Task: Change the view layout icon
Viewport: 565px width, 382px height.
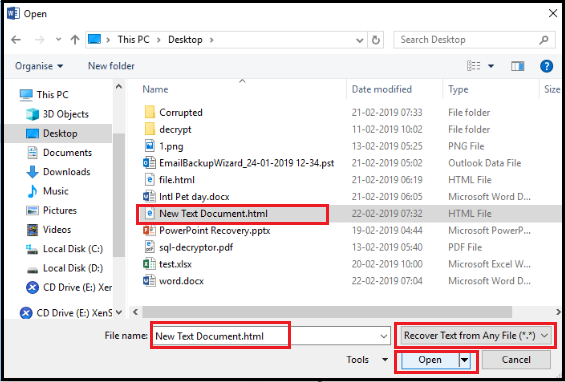Action: [473, 66]
